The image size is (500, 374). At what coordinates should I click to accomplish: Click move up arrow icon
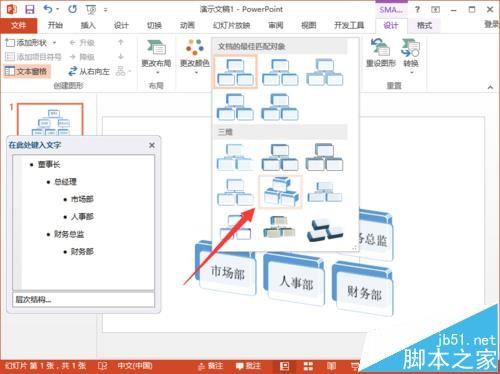click(121, 42)
